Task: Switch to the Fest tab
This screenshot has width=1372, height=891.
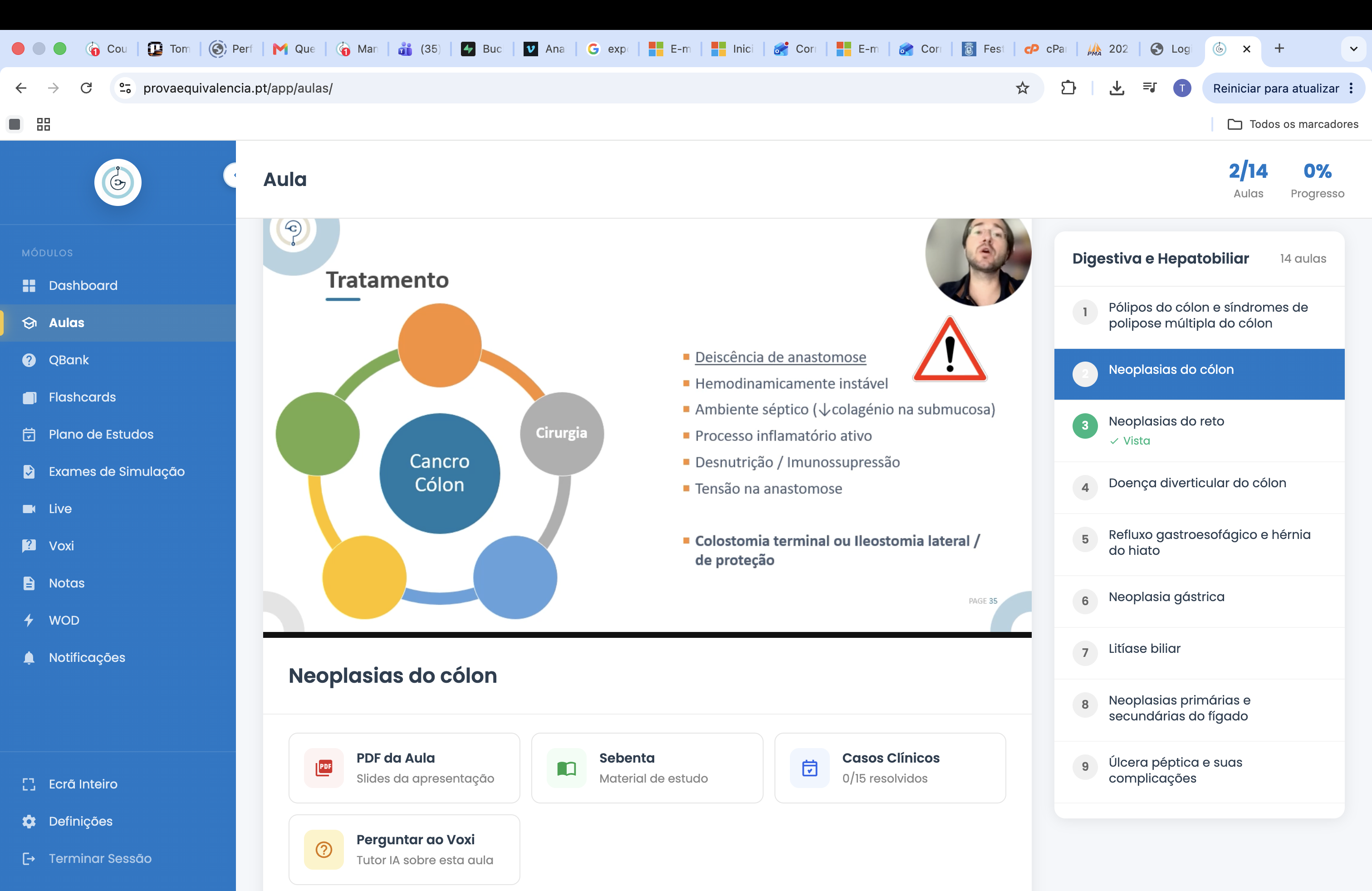Action: point(982,49)
